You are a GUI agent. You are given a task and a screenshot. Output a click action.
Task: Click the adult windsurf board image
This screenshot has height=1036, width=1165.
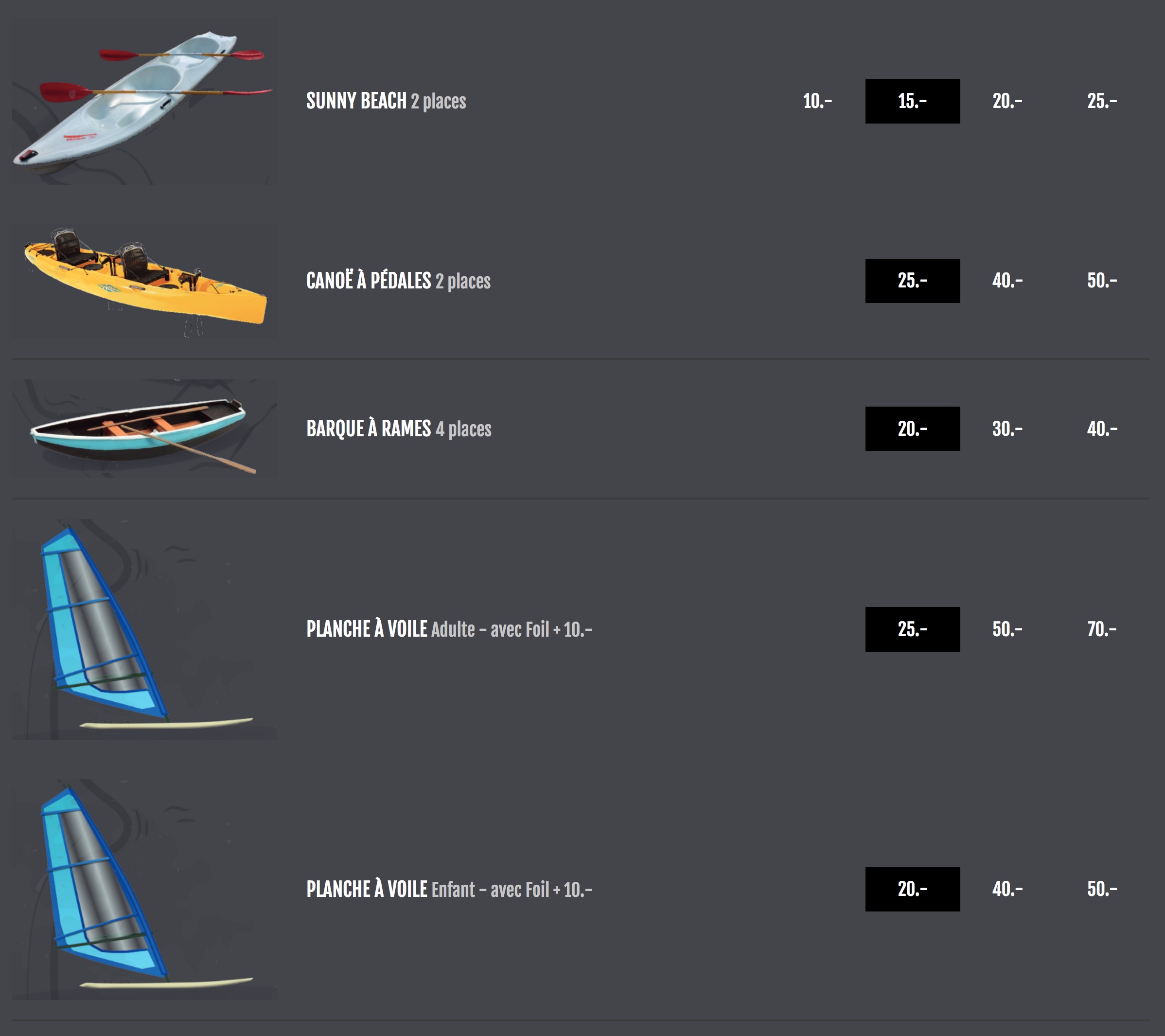pos(144,629)
